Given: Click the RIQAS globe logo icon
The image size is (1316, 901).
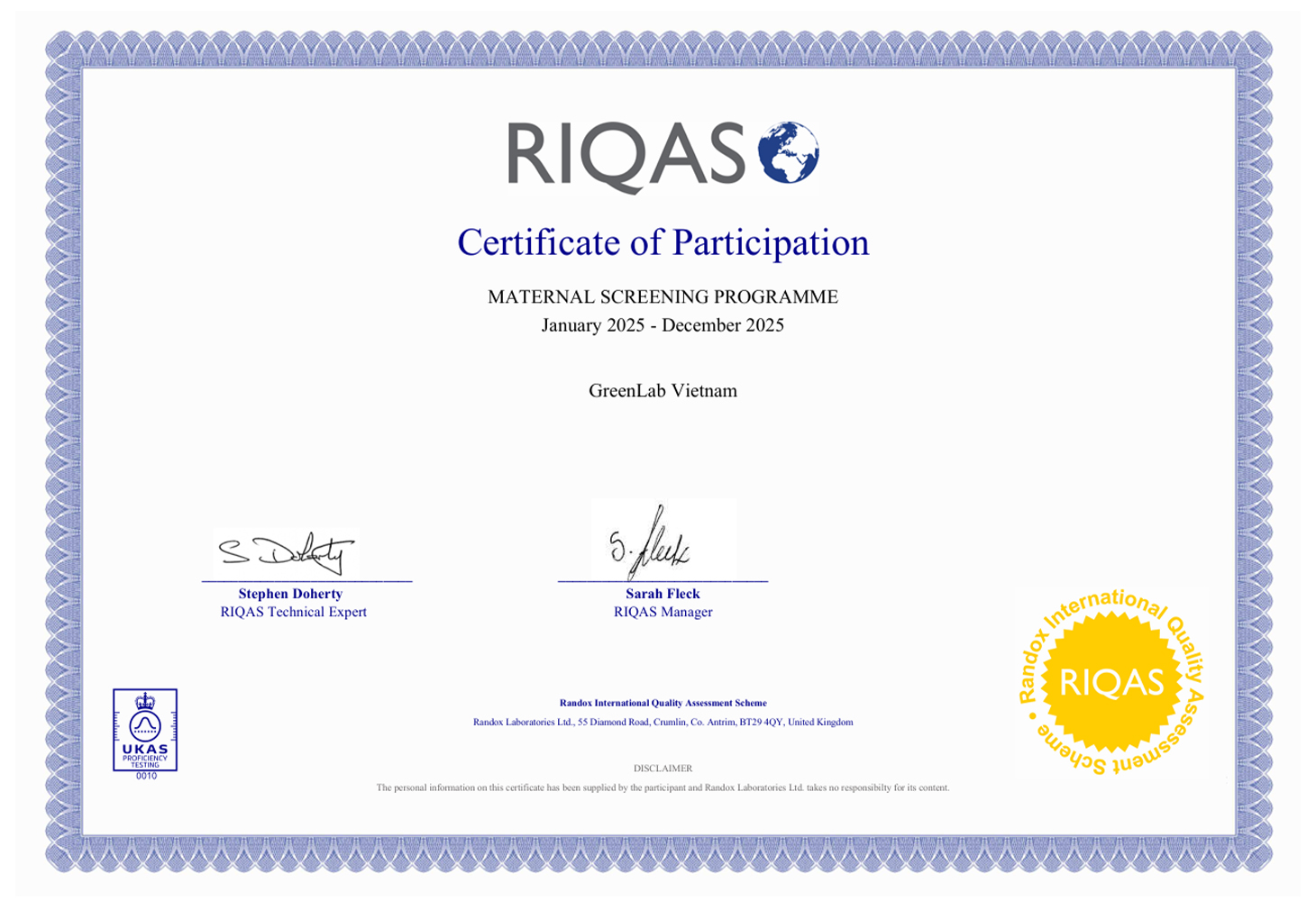Looking at the screenshot, I should tap(789, 152).
